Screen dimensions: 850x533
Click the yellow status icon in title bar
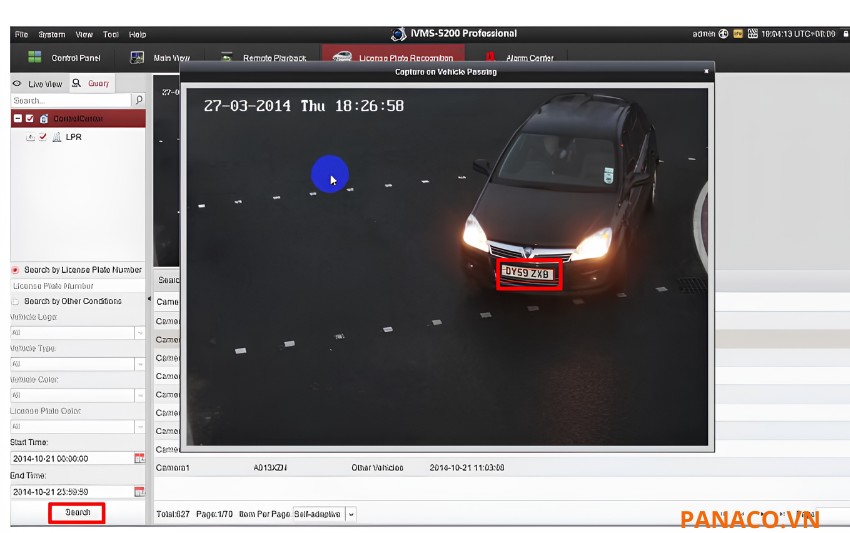[738, 34]
